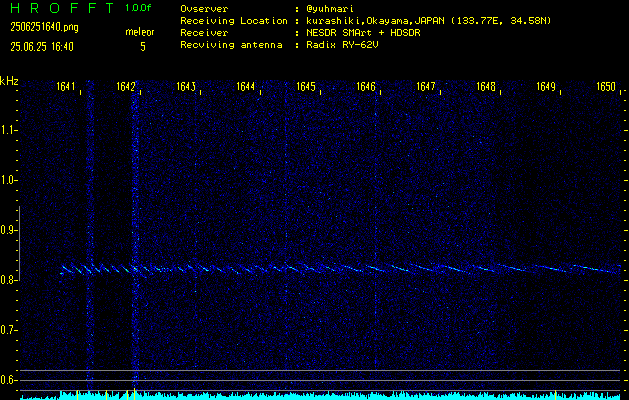The width and height of the screenshot is (629, 400).
Task: Click the 0.9 kHz axis label
Action: point(7,230)
